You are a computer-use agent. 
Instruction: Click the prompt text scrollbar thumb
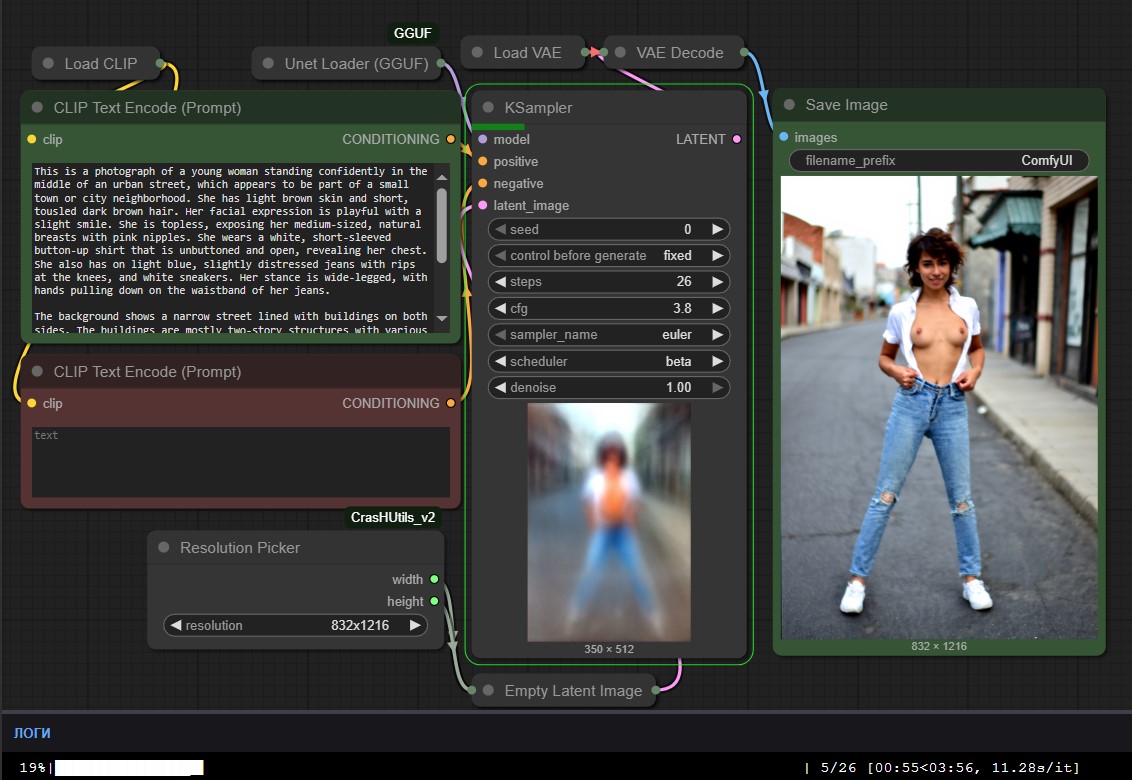point(442,225)
